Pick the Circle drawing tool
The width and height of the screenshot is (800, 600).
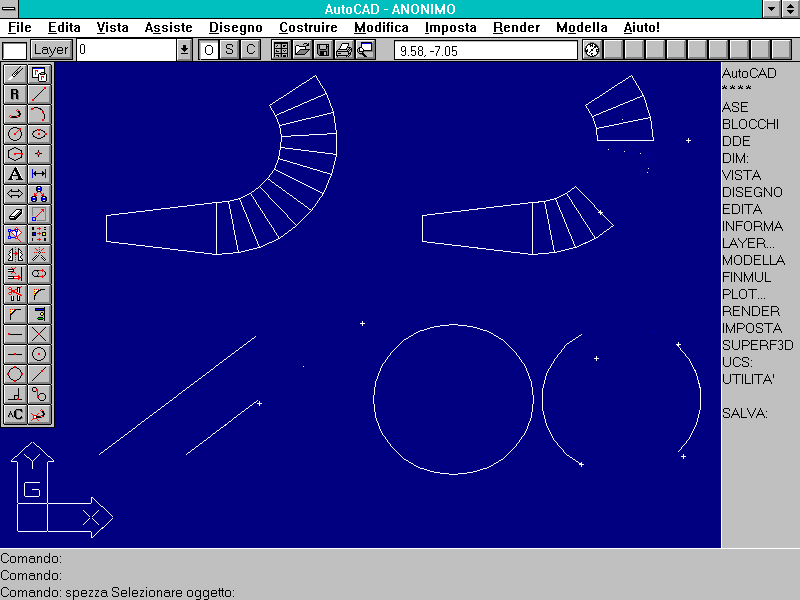tap(15, 133)
